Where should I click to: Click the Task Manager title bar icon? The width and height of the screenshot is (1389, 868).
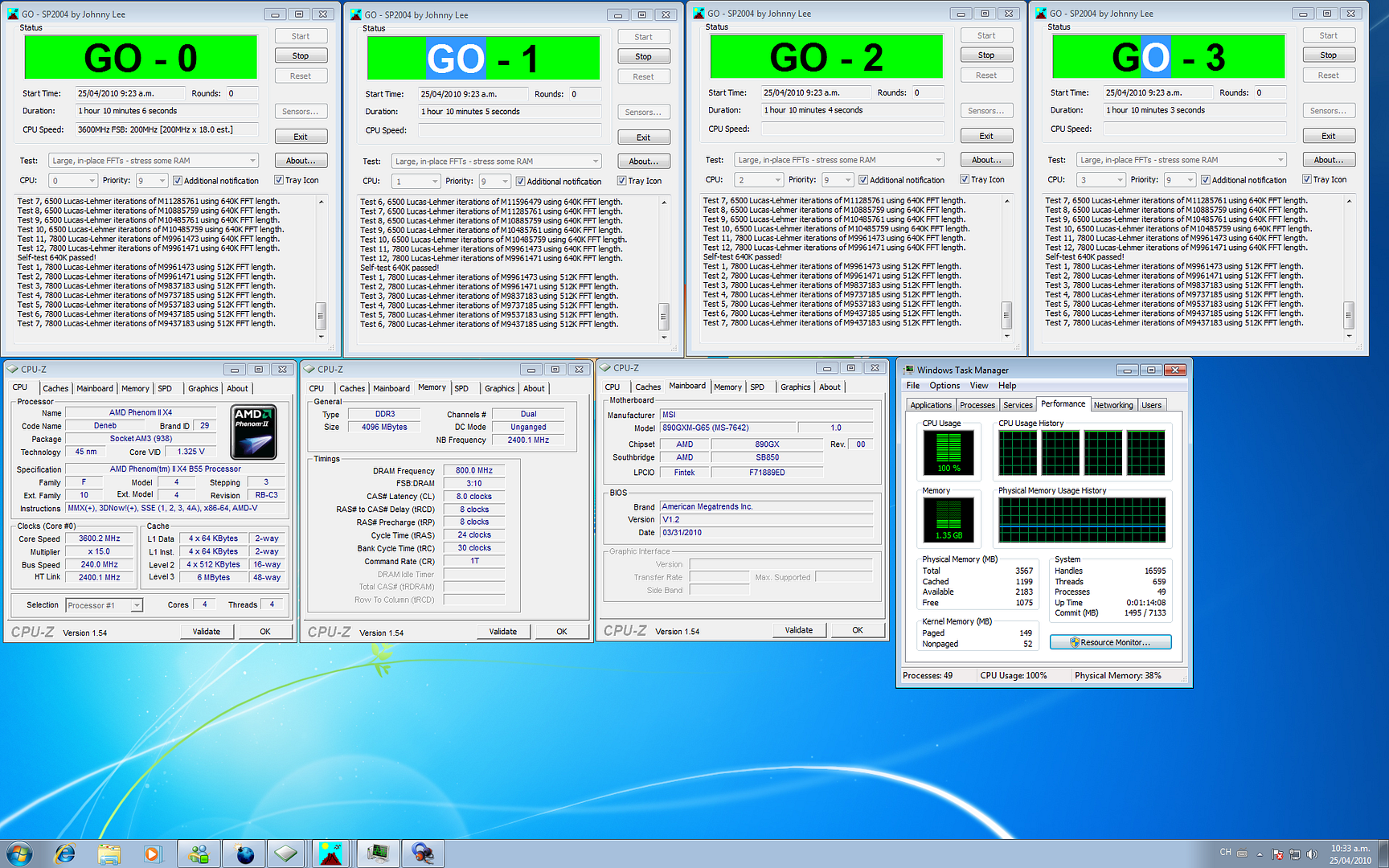click(x=908, y=370)
